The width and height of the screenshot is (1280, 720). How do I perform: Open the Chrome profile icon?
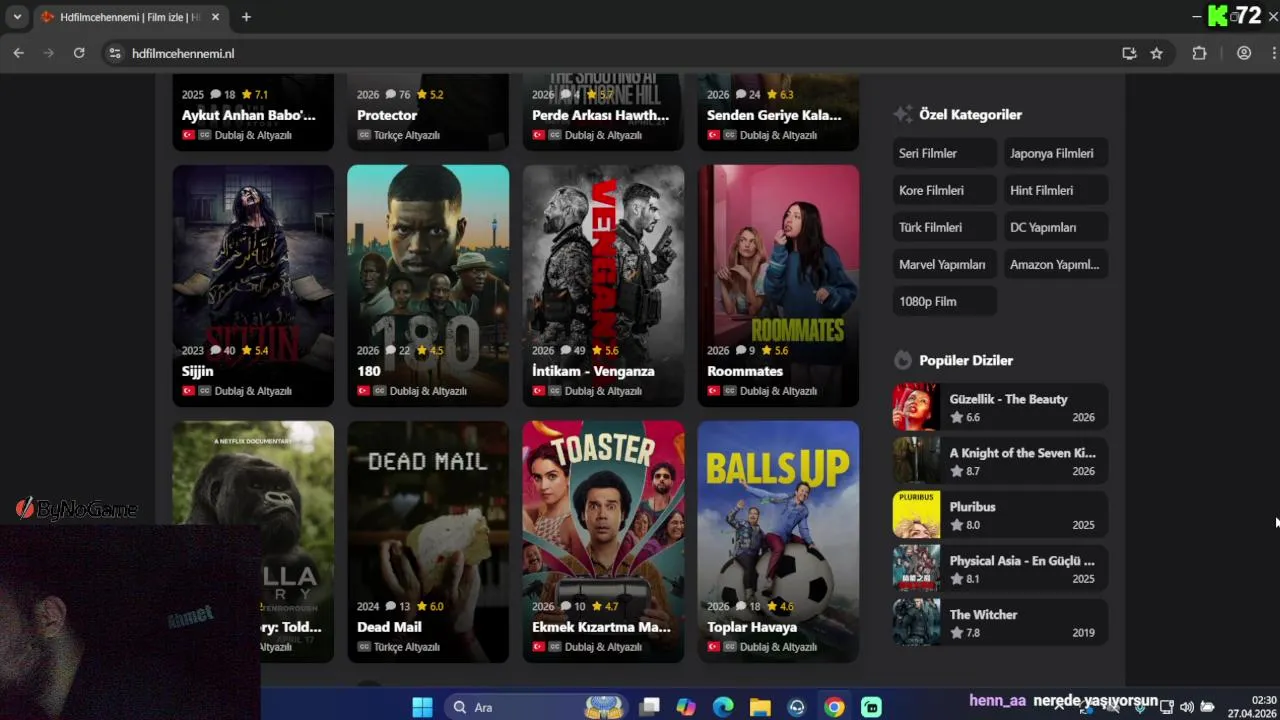coord(1244,53)
